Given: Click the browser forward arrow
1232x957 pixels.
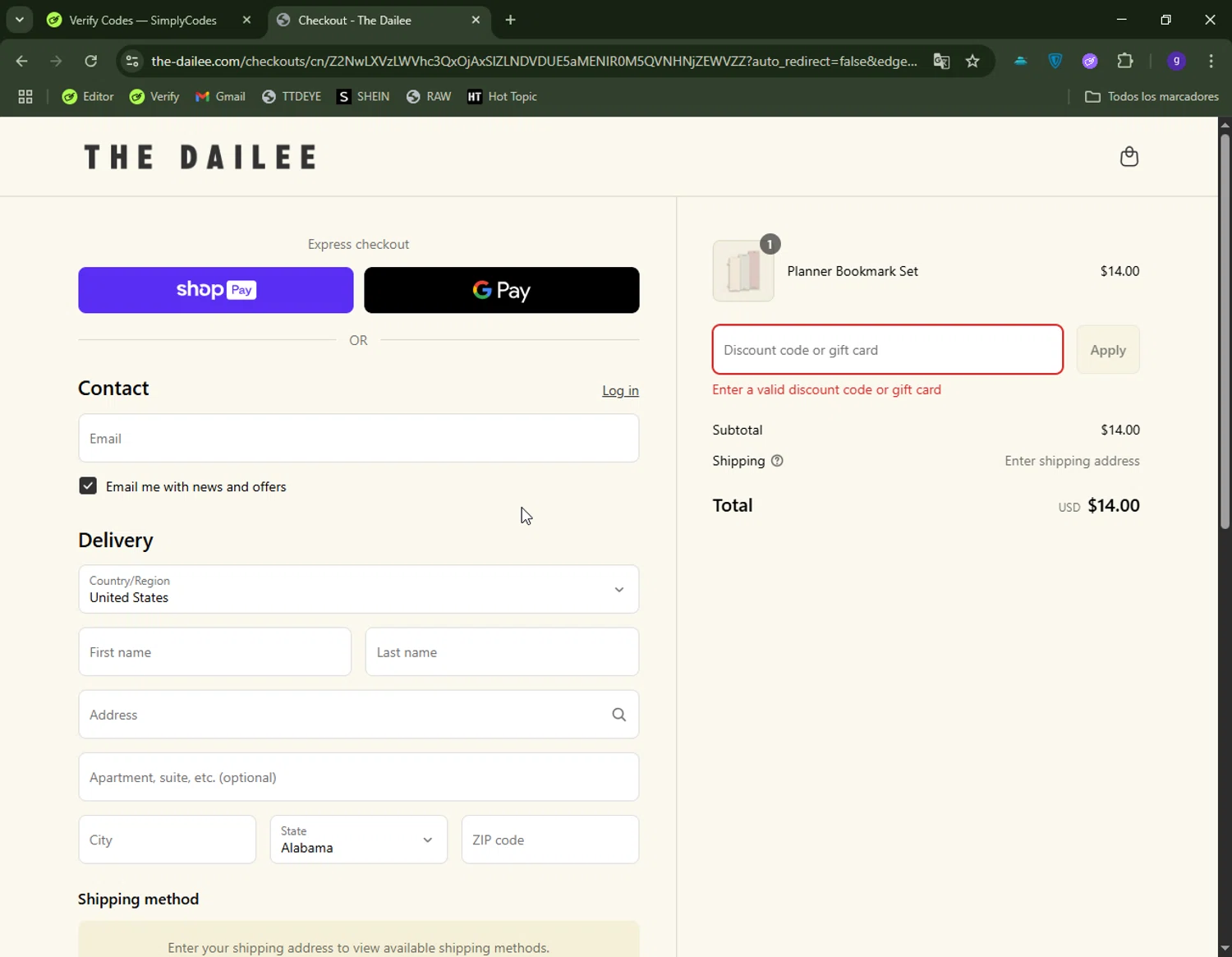Looking at the screenshot, I should point(56,61).
